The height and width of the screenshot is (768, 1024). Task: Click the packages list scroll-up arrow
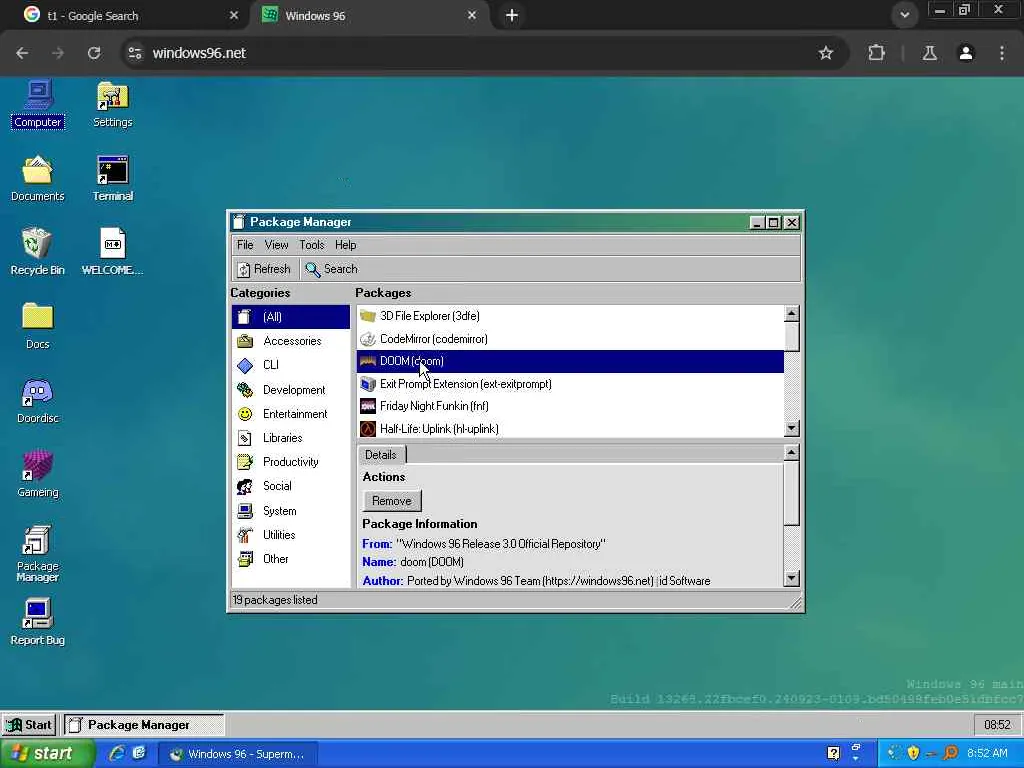point(792,313)
